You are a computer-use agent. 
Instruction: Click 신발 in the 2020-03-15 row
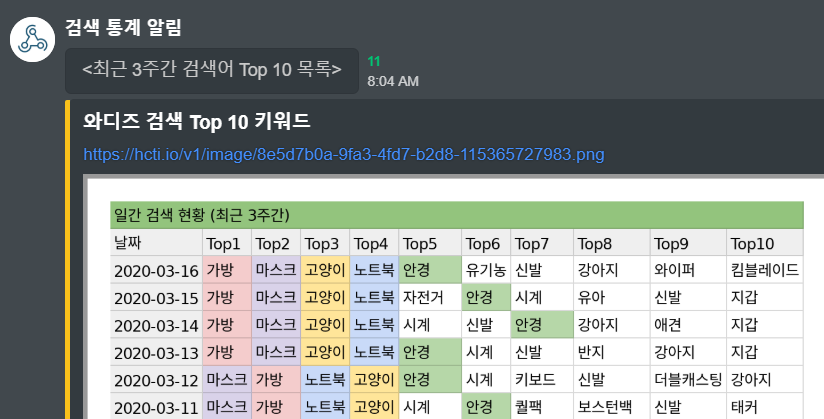click(688, 298)
